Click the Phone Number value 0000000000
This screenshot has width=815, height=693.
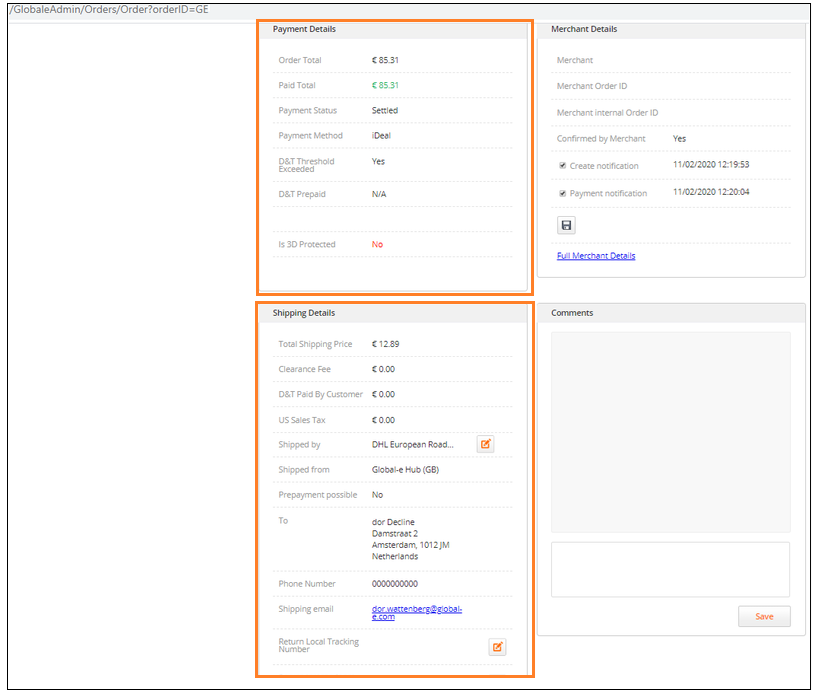395,584
